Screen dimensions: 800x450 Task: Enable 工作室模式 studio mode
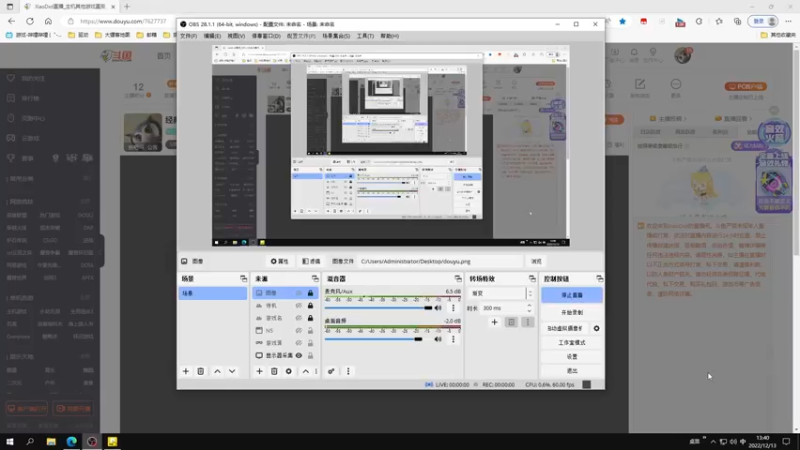click(x=571, y=343)
